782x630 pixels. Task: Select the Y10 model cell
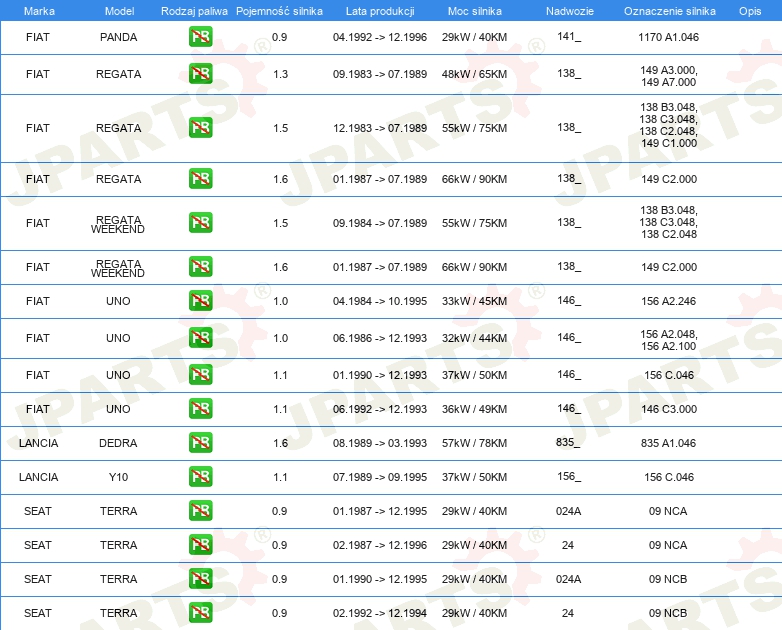pos(118,477)
